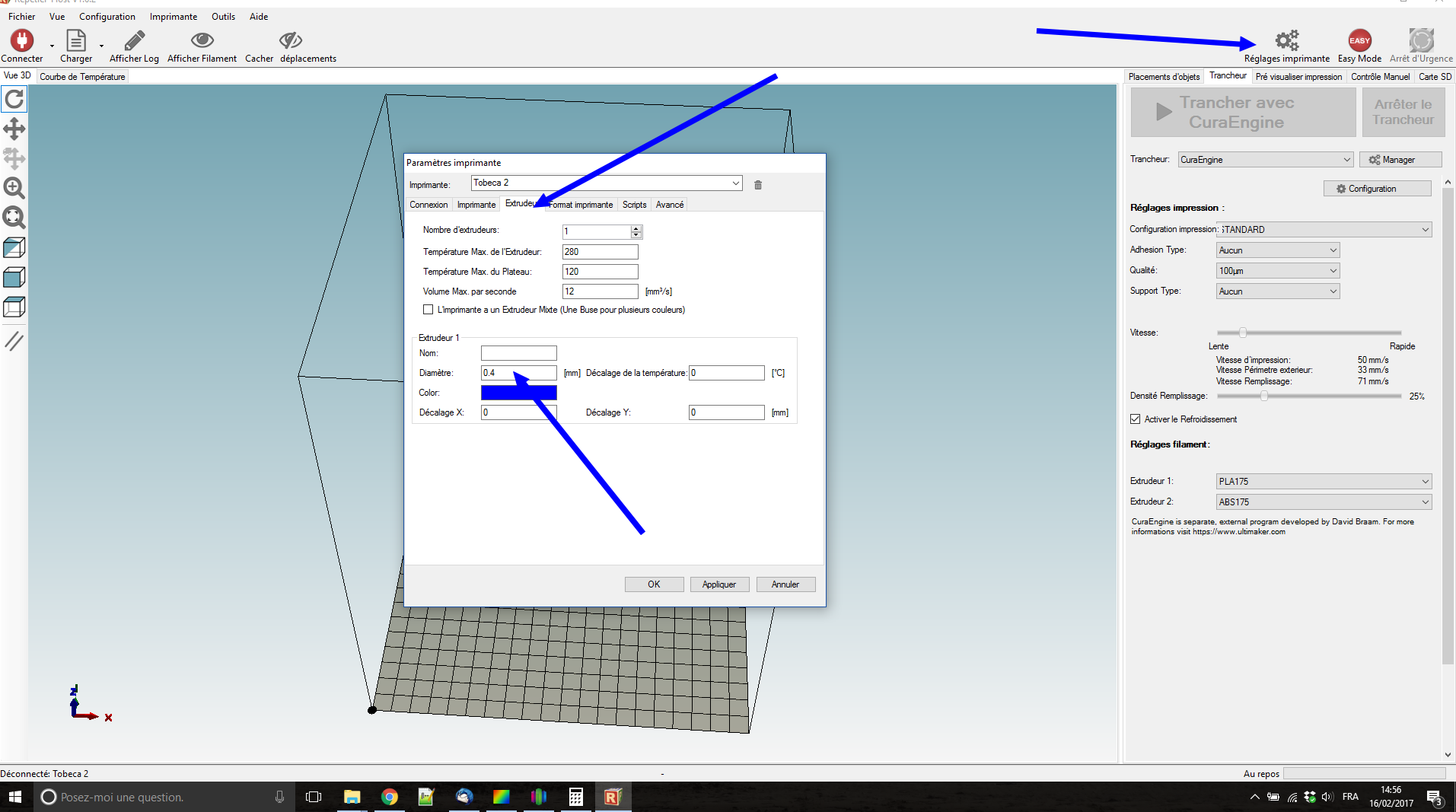Open the Configuration menu

[107, 17]
